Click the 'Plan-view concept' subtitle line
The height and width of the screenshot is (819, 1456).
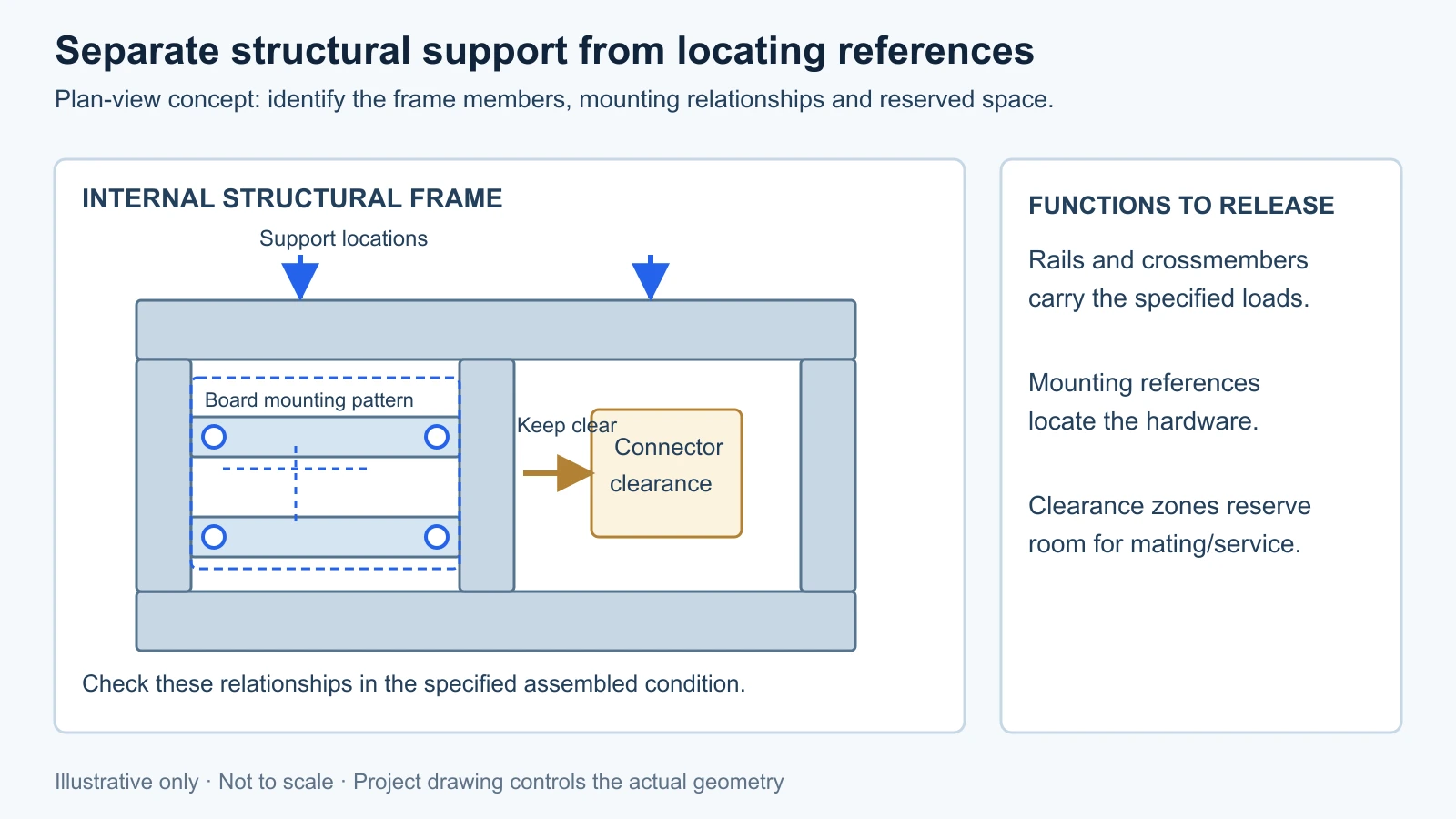(x=554, y=99)
